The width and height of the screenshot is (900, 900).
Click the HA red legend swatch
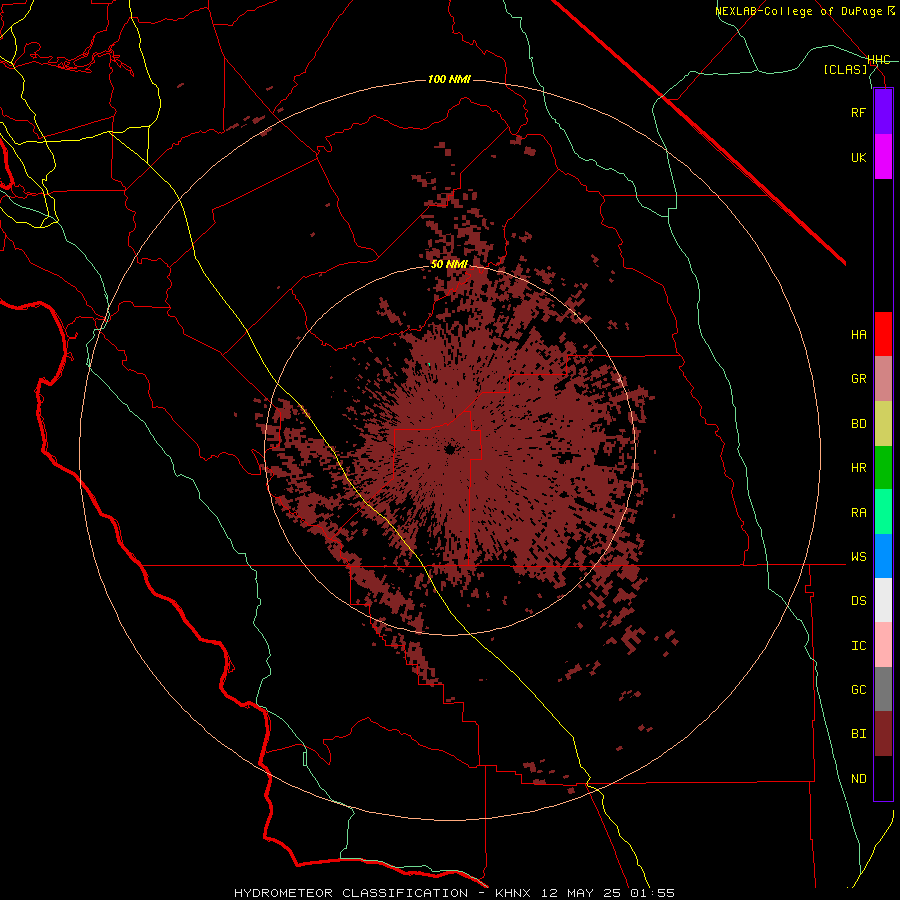pyautogui.click(x=883, y=334)
